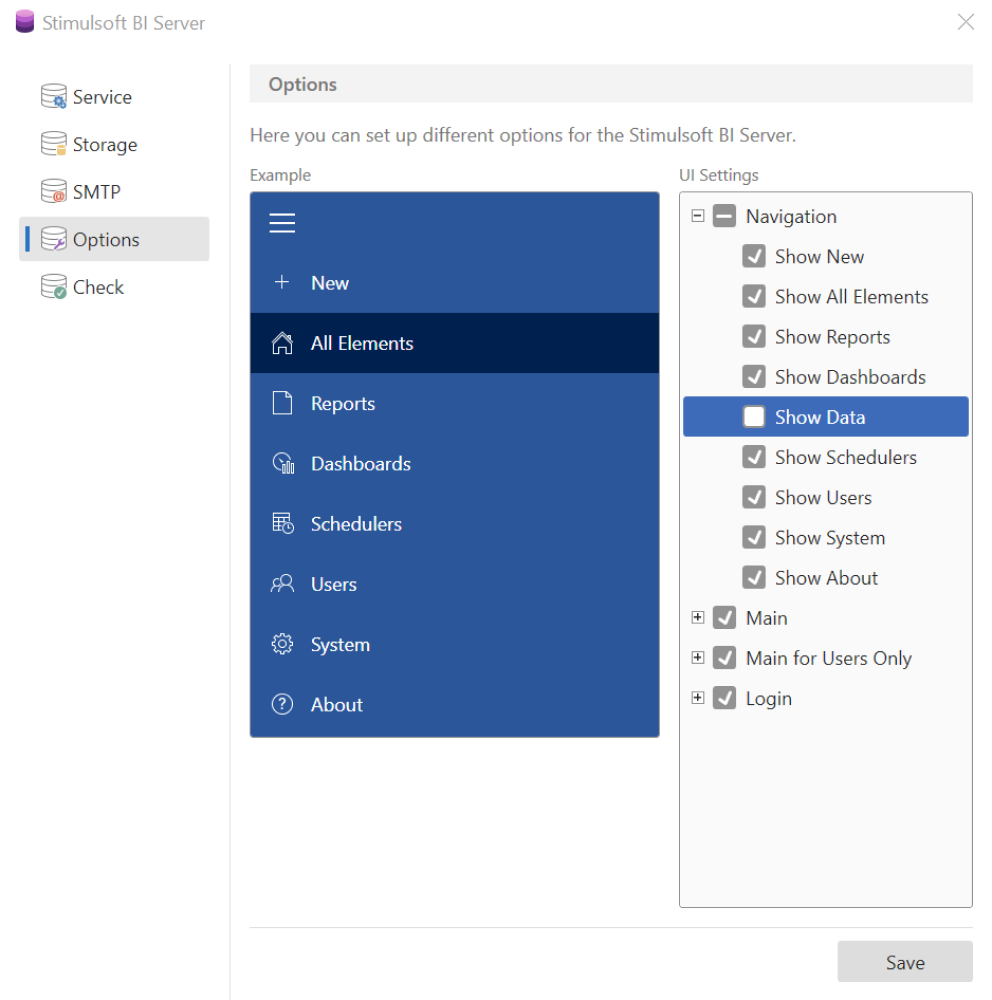Uncheck the Show All Elements checkbox
Image resolution: width=992 pixels, height=1000 pixels.
tap(753, 297)
